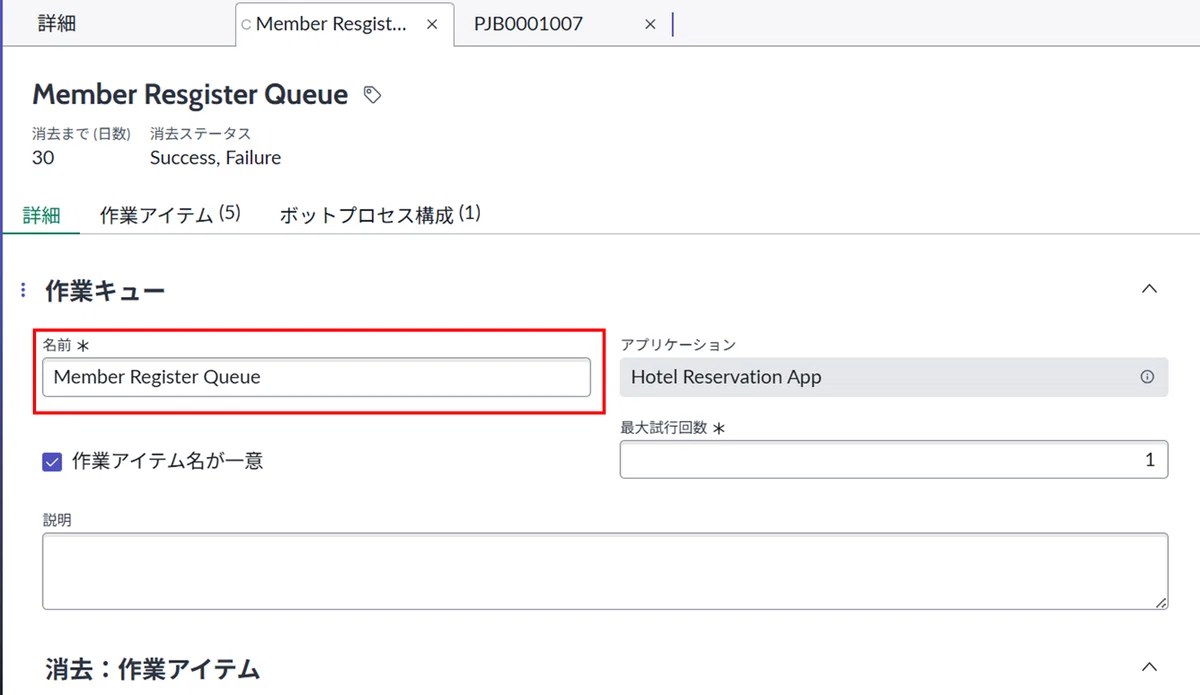Collapse the 作業キュー section
Screen dimensions: 1200x695
(1149, 289)
